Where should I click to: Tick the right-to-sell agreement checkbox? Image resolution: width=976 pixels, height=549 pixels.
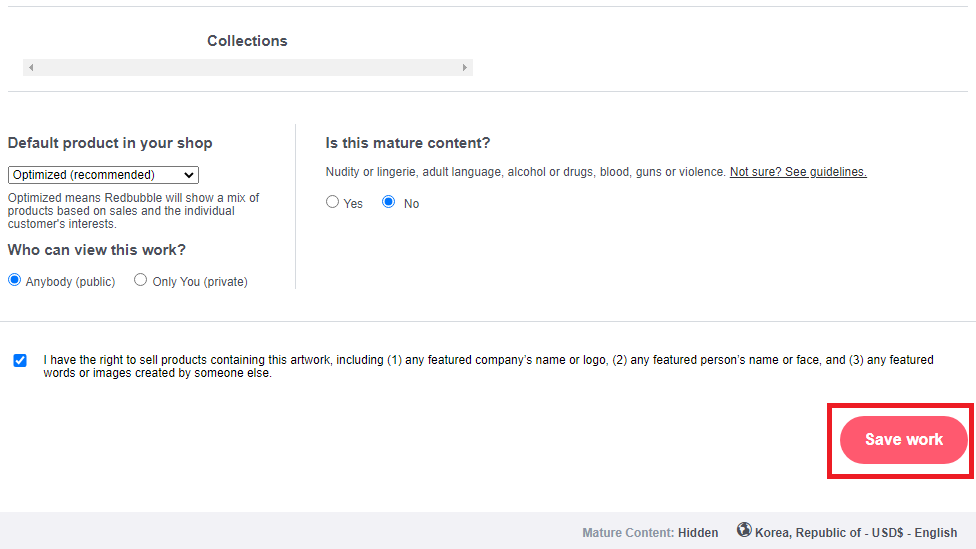(20, 360)
